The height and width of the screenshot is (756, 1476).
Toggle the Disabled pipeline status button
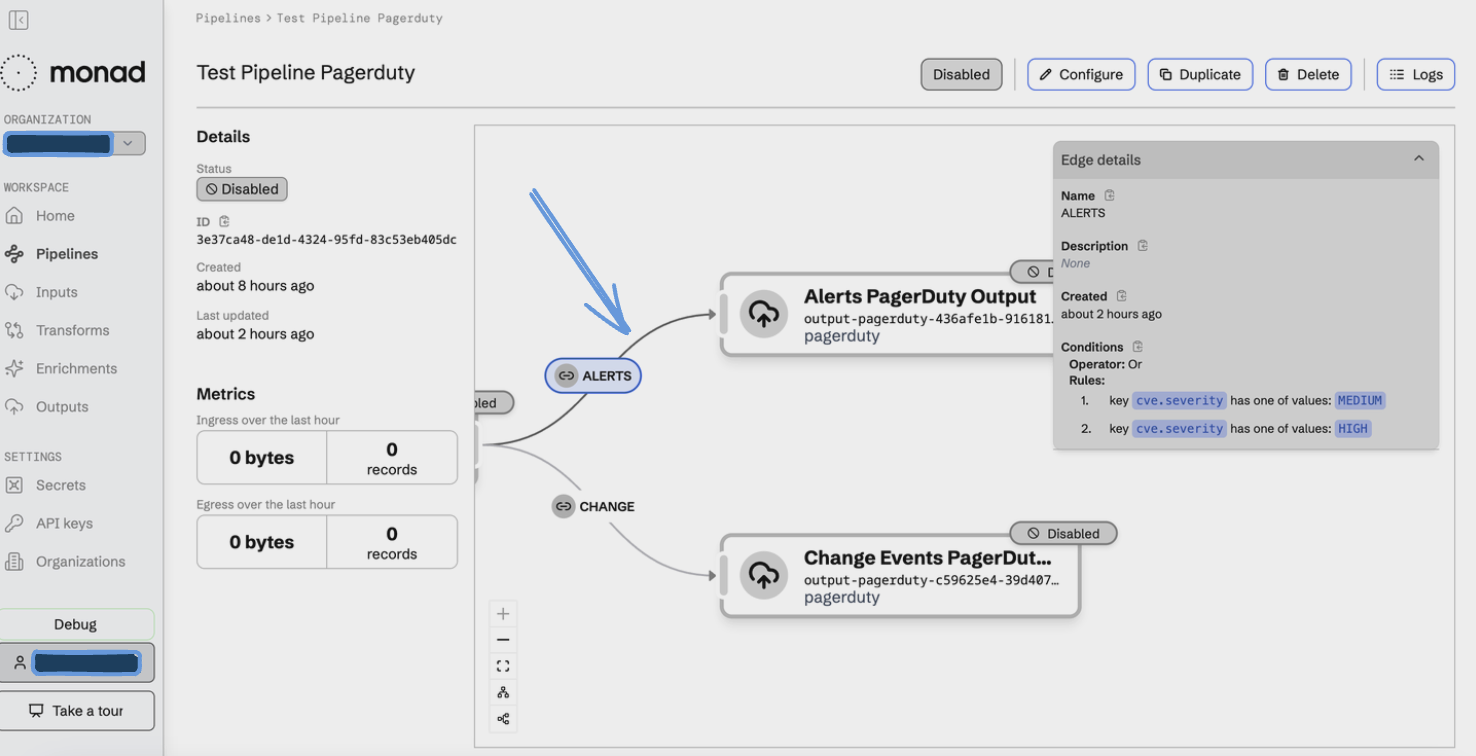(x=960, y=74)
